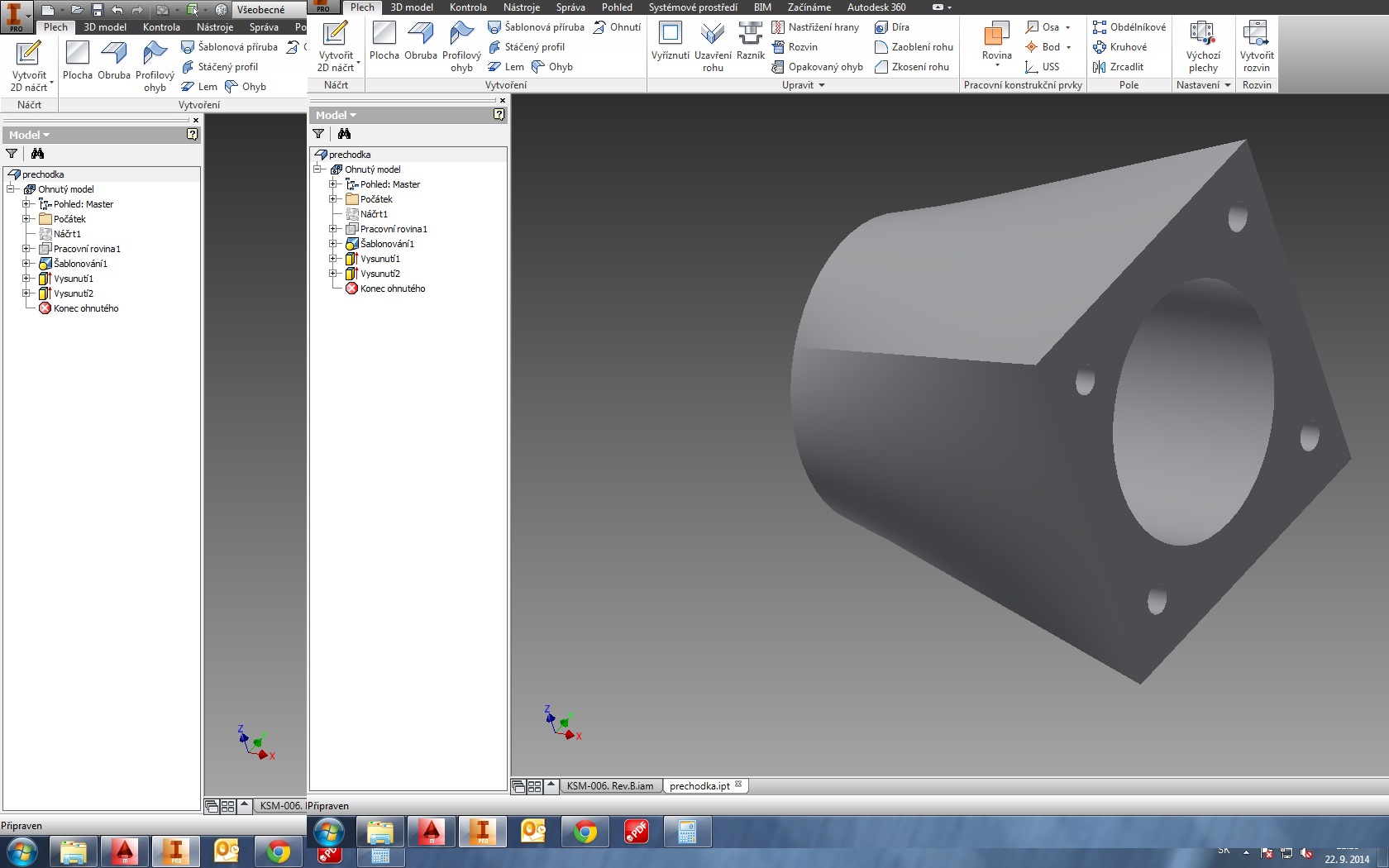Open the Systémové prostředí tab

tap(693, 7)
